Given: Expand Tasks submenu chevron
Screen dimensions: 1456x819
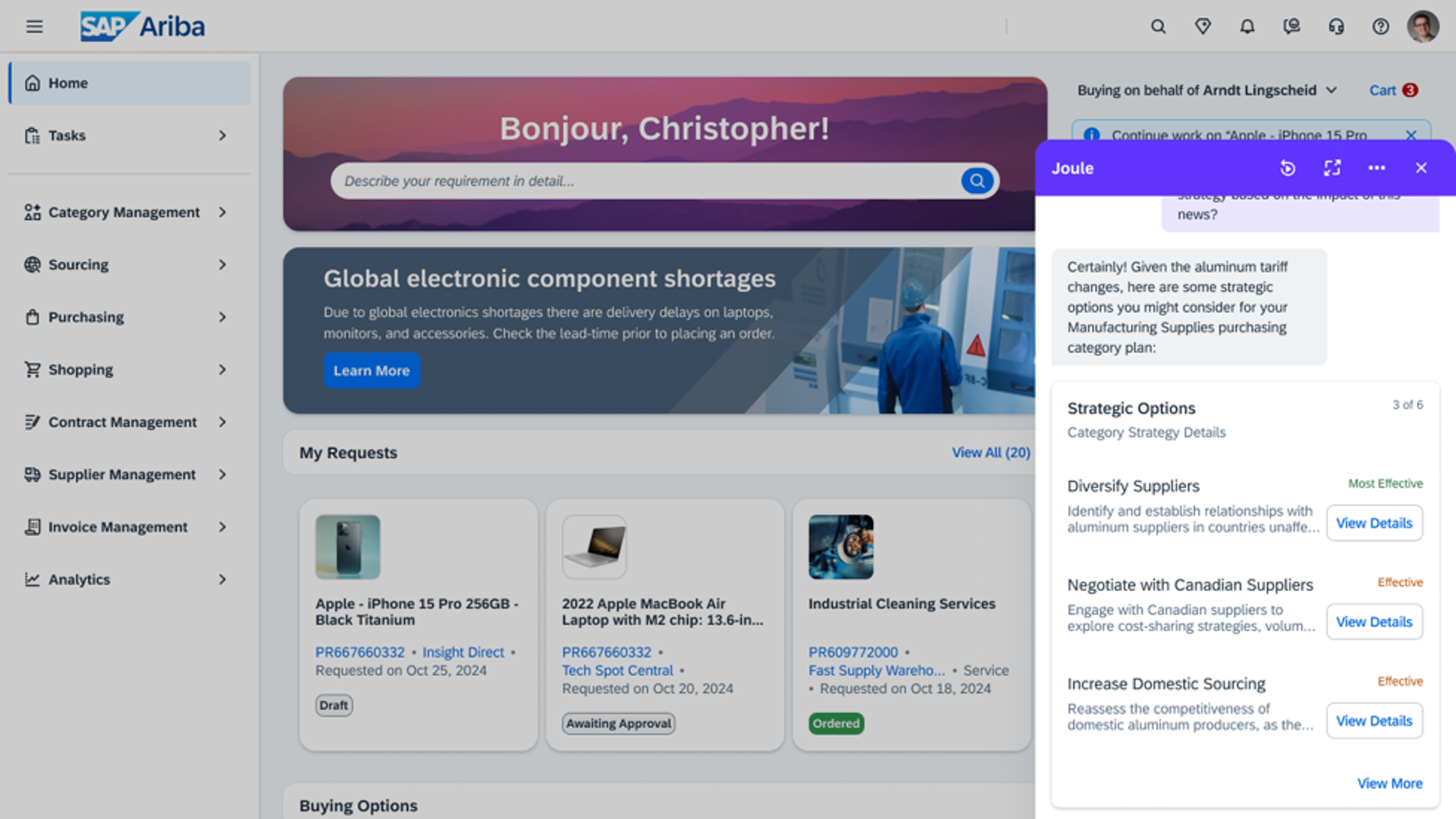Looking at the screenshot, I should point(223,135).
